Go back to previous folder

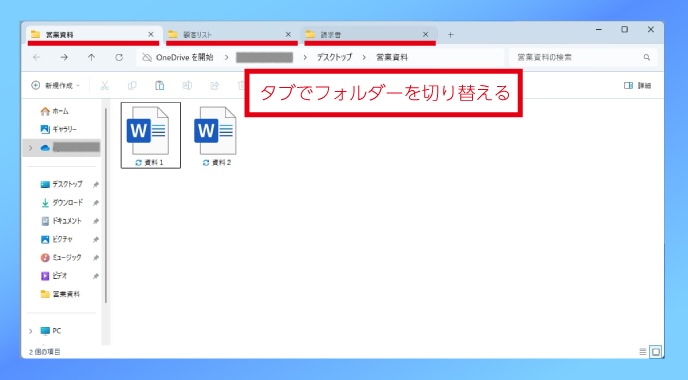click(36, 57)
